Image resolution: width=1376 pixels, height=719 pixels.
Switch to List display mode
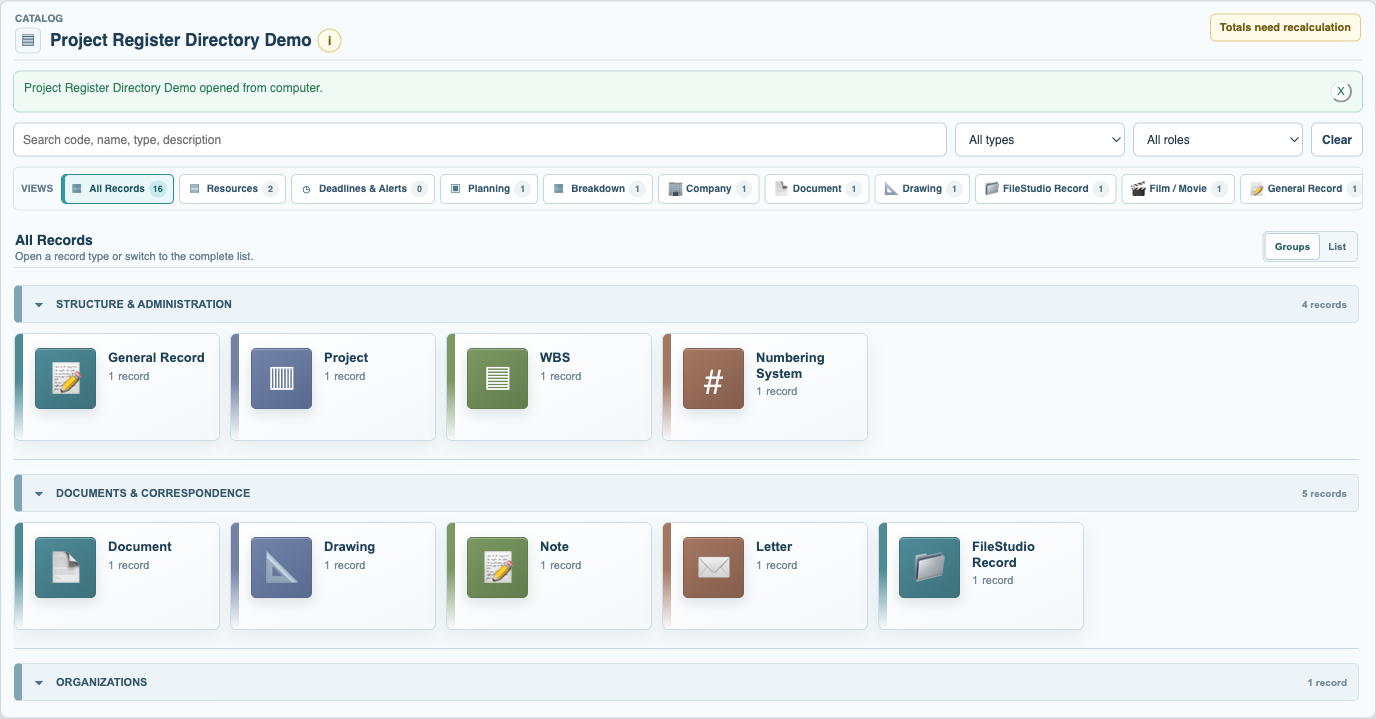click(1337, 247)
